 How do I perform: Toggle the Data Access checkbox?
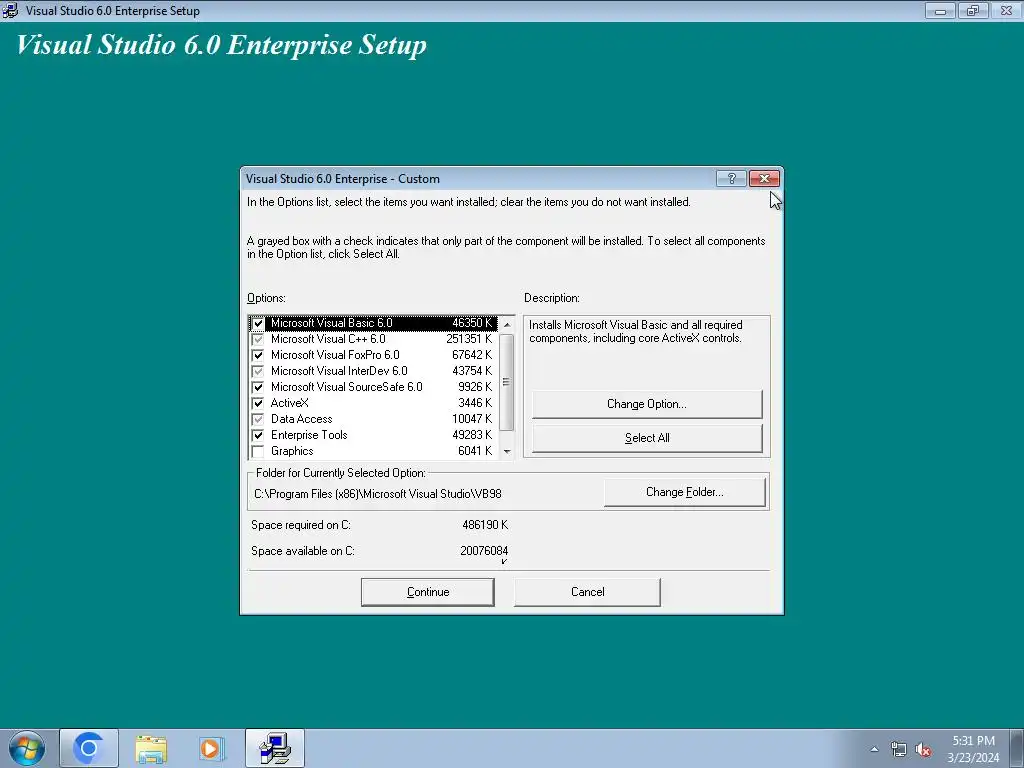pyautogui.click(x=258, y=419)
